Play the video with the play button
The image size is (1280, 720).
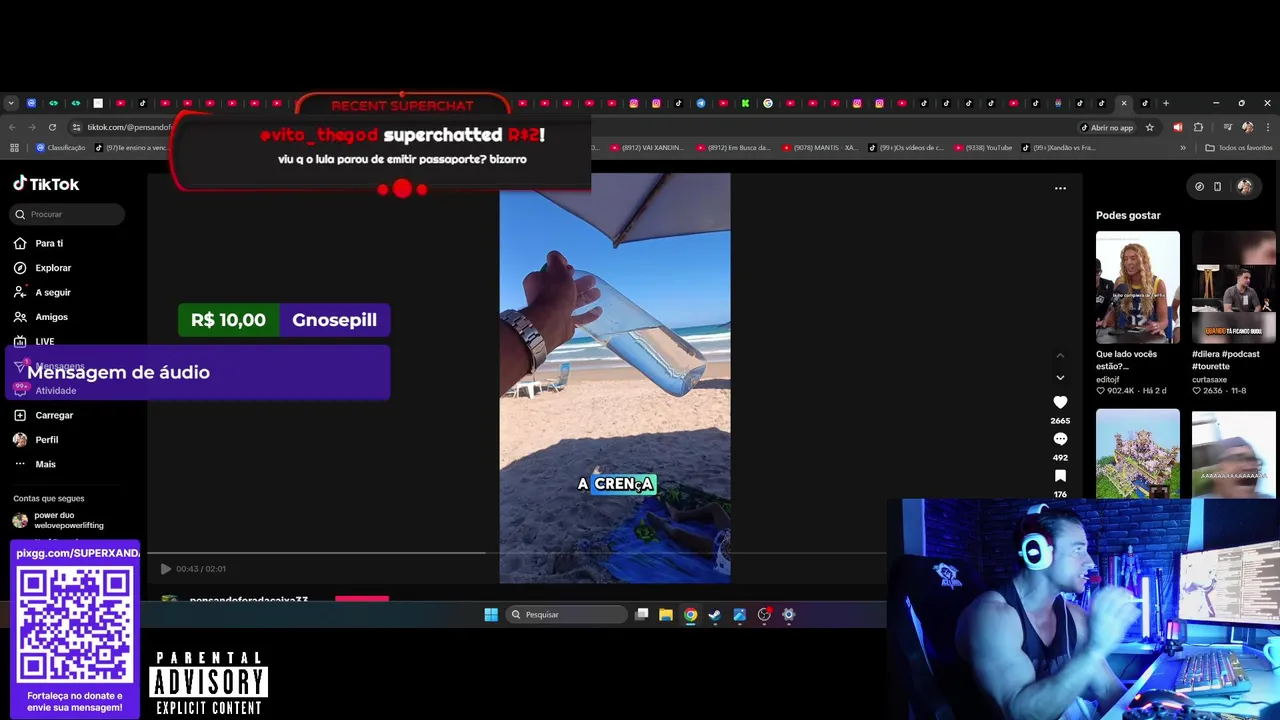tap(166, 569)
